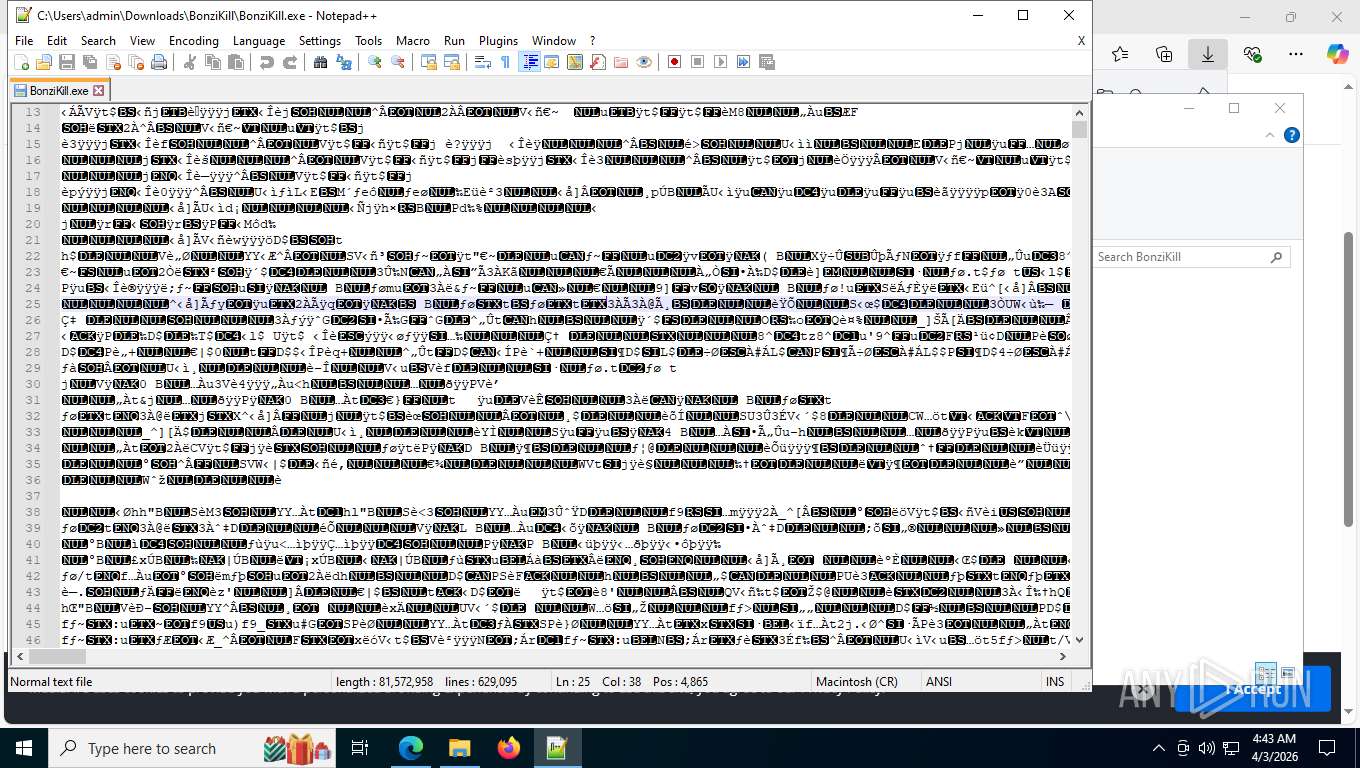1360x768 pixels.
Task: Click the Print toolbar icon
Action: tap(159, 62)
